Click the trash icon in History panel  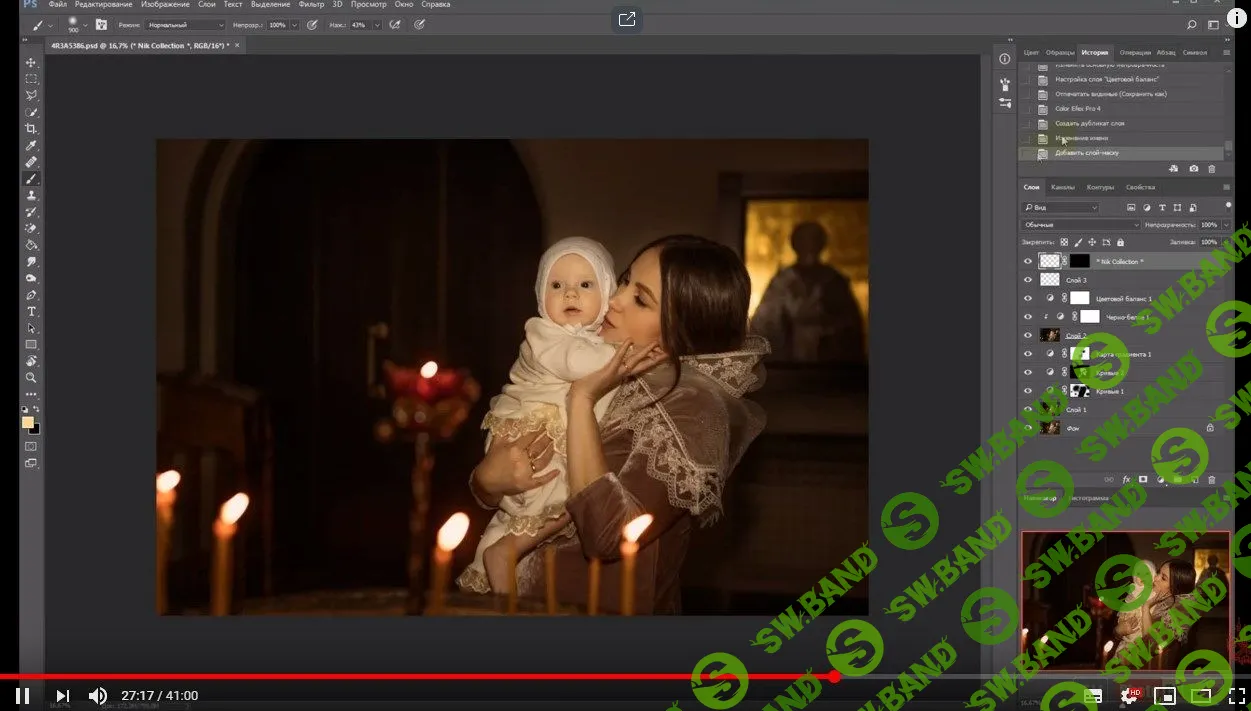click(x=1212, y=169)
